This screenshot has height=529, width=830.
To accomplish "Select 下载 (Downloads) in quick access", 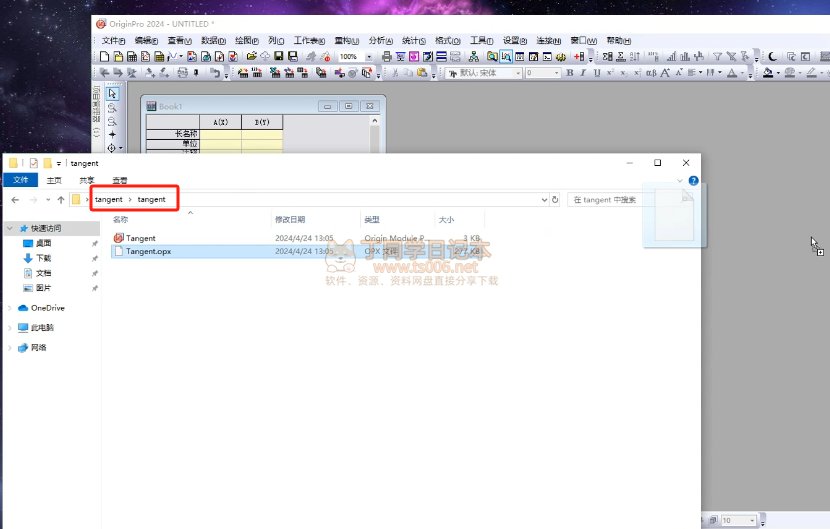I will tap(43, 258).
